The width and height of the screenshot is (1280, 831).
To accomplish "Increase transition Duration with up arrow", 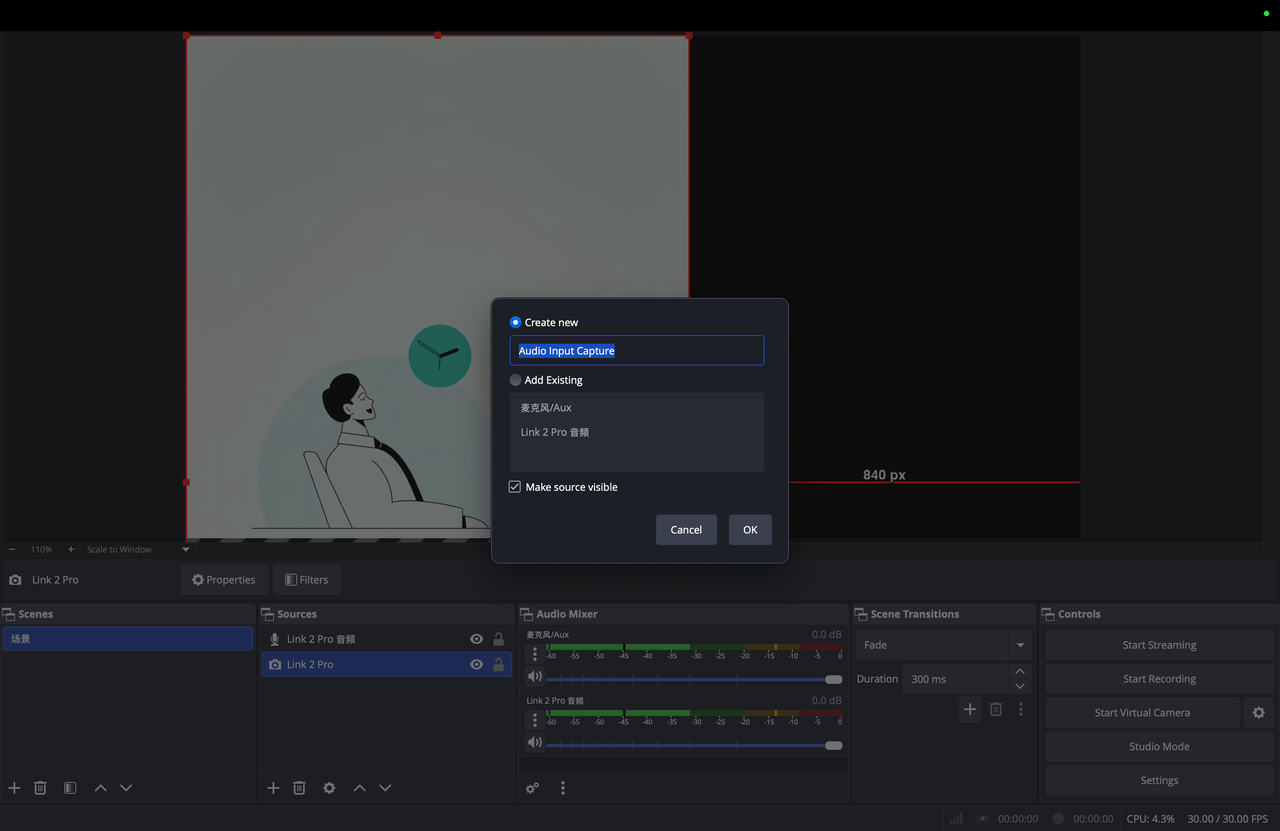I will [1020, 672].
